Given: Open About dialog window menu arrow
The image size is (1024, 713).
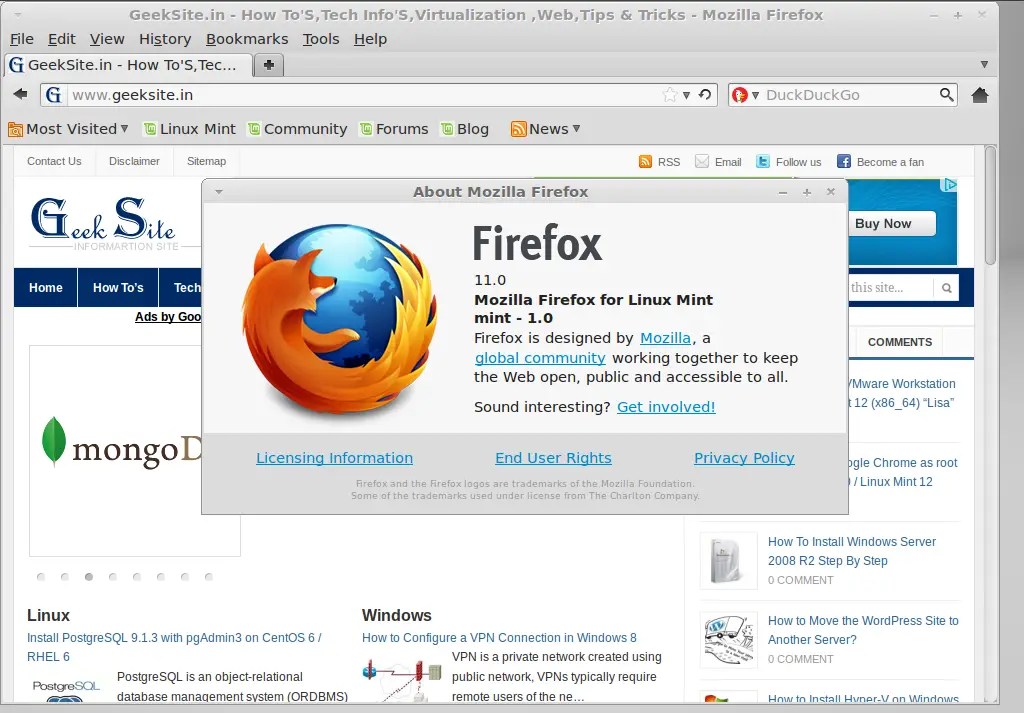Looking at the screenshot, I should coord(219,192).
